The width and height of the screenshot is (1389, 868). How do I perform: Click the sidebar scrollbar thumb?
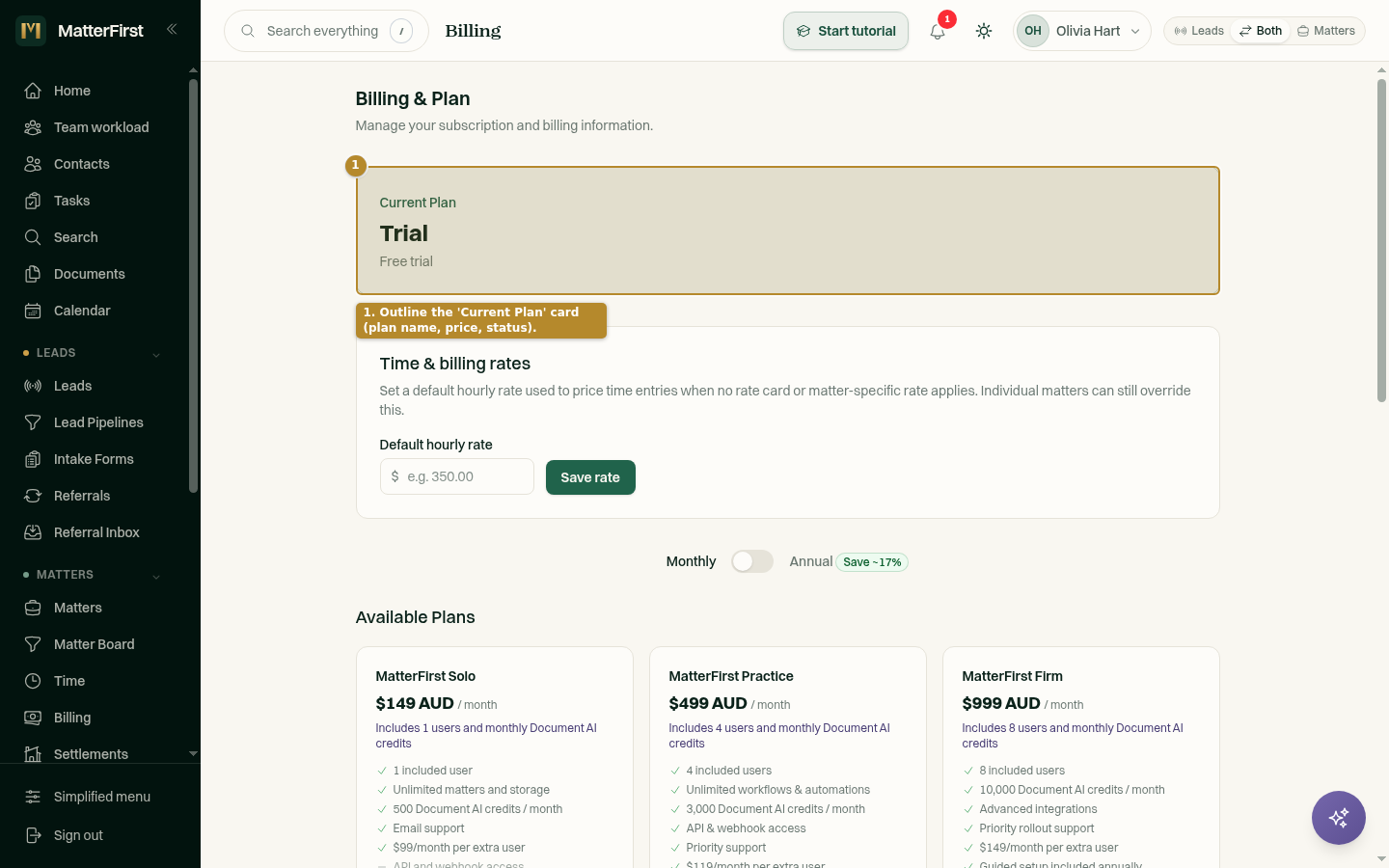coord(193,285)
